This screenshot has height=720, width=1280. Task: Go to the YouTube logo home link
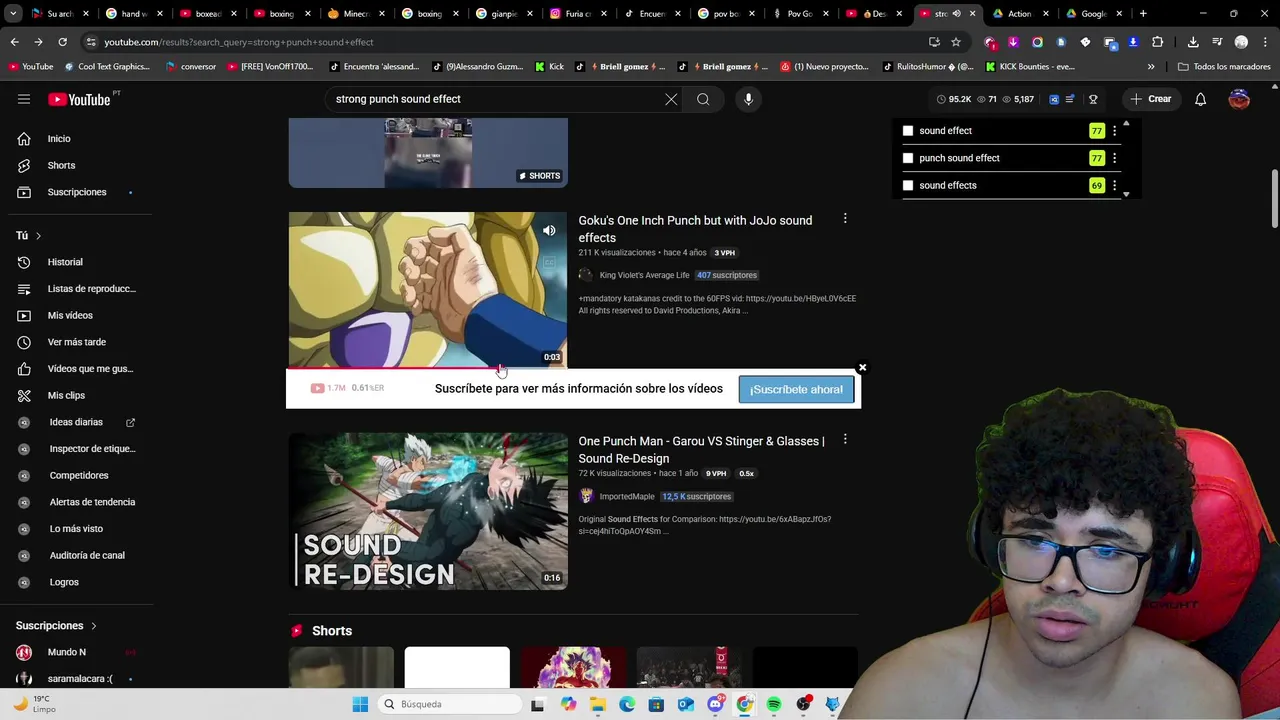tap(80, 99)
